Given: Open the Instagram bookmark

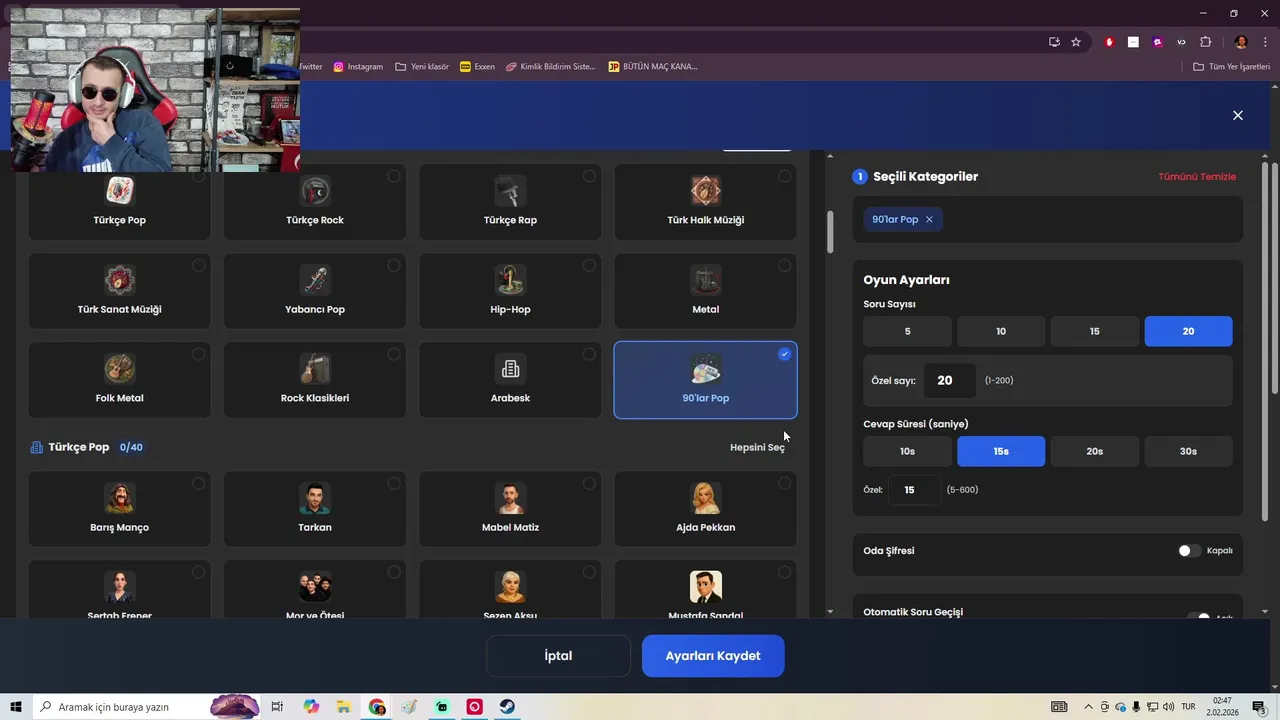Looking at the screenshot, I should pos(358,67).
